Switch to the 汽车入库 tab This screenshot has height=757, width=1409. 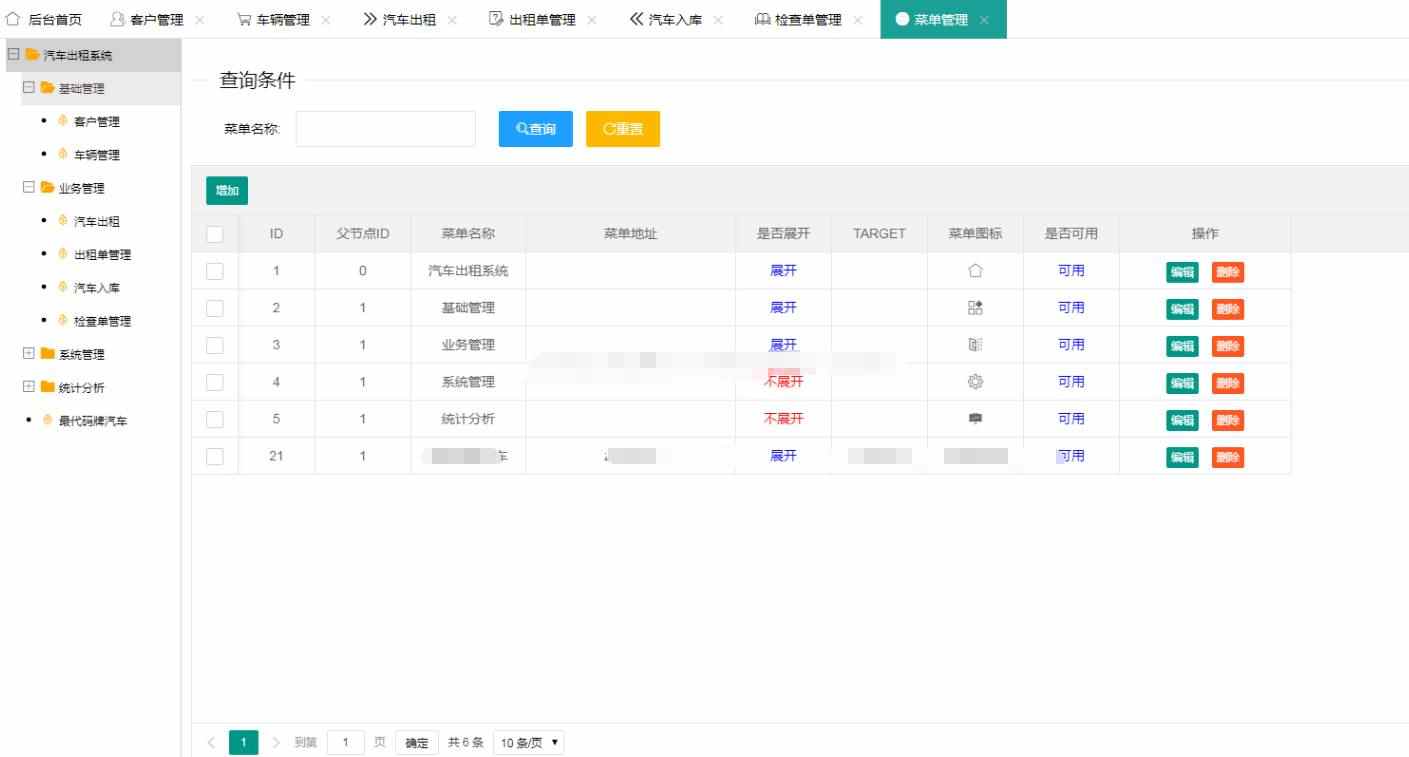[x=666, y=19]
